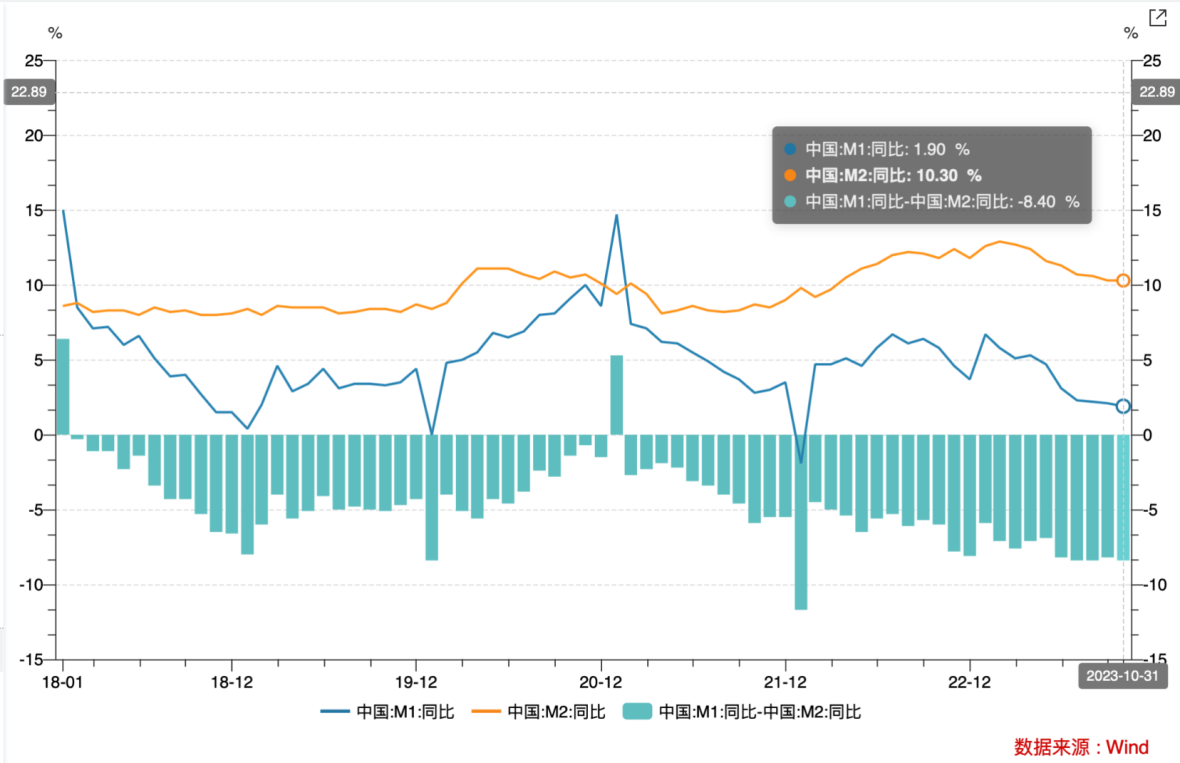Select the deepest negative teal bar
1180x763 pixels.
[x=801, y=520]
